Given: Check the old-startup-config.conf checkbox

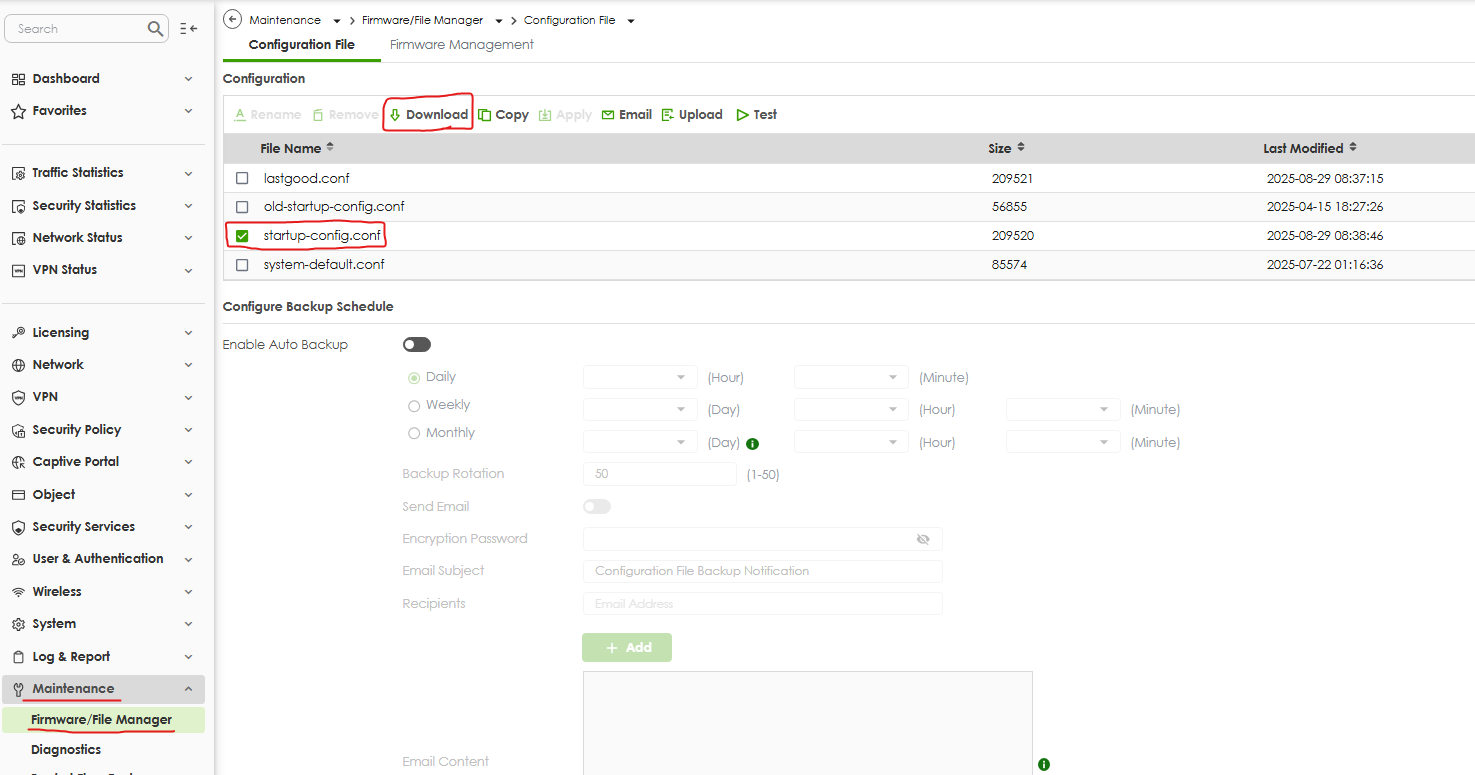Looking at the screenshot, I should pos(242,207).
